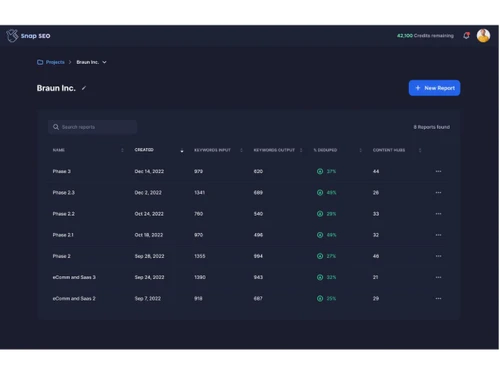The image size is (500, 375).
Task: Open the Phase 2.3 report
Action: tap(64, 193)
